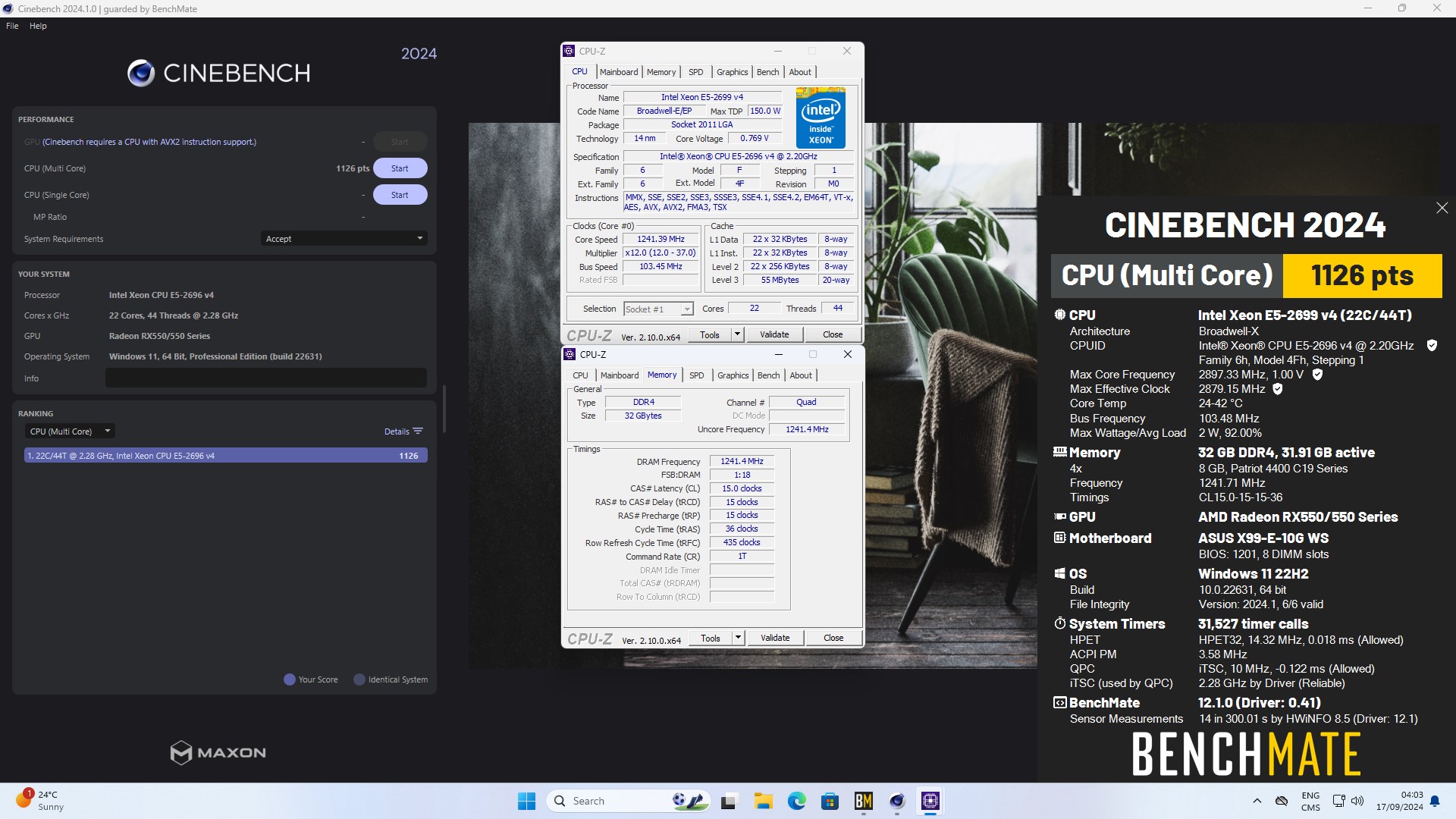Click the Intel Xeon inside logo in CPU-Z
Viewport: 1456px width, 819px height.
click(x=821, y=118)
